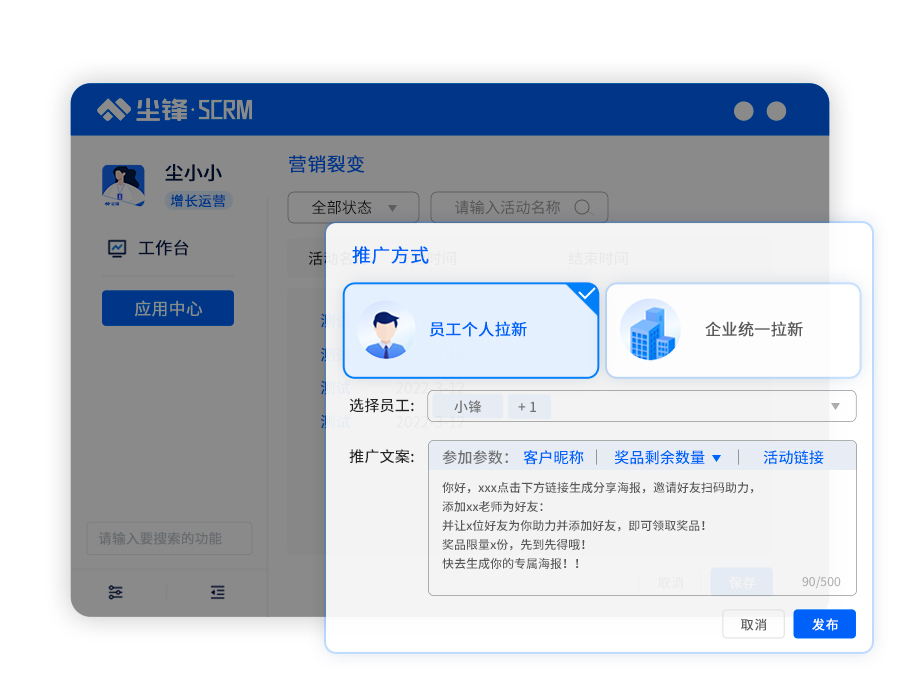Image resolution: width=900 pixels, height=700 pixels.
Task: Click the 营销裂变 page title
Action: 326,164
